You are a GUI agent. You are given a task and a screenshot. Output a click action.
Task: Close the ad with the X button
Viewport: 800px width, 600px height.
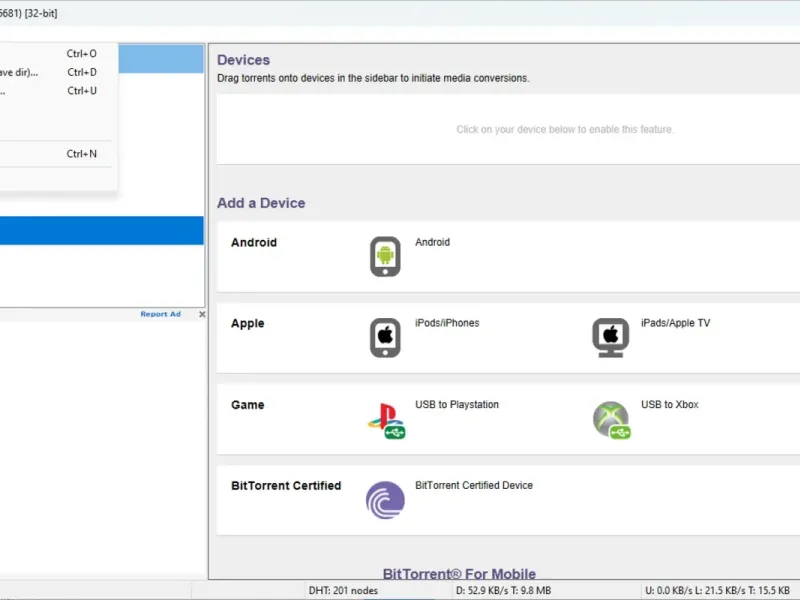point(201,314)
